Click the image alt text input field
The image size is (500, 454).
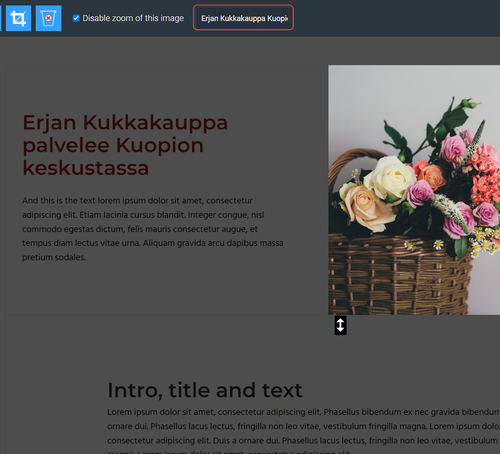(x=243, y=18)
